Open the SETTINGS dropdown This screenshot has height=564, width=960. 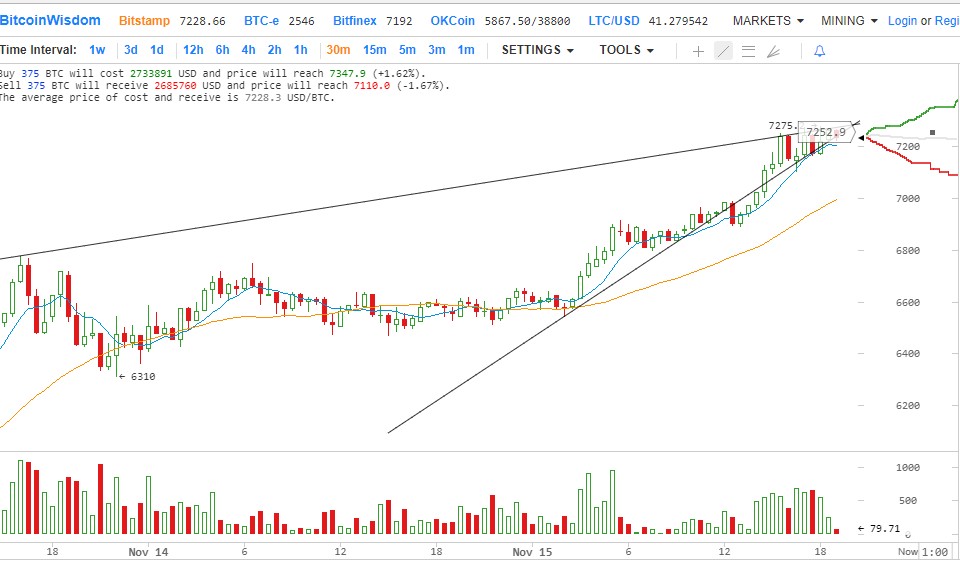pos(537,50)
